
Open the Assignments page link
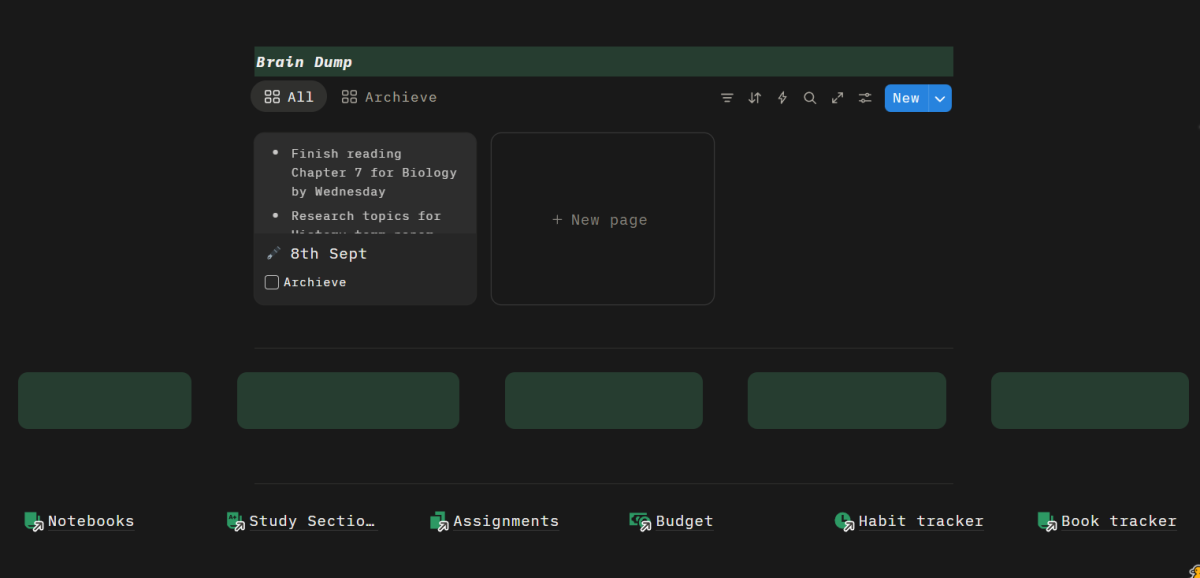pyautogui.click(x=505, y=521)
